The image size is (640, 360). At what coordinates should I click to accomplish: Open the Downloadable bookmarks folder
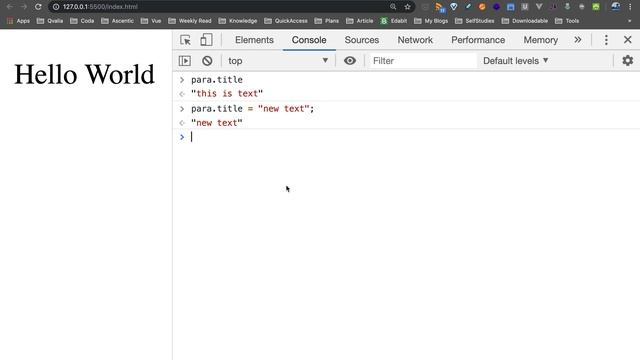click(x=525, y=21)
